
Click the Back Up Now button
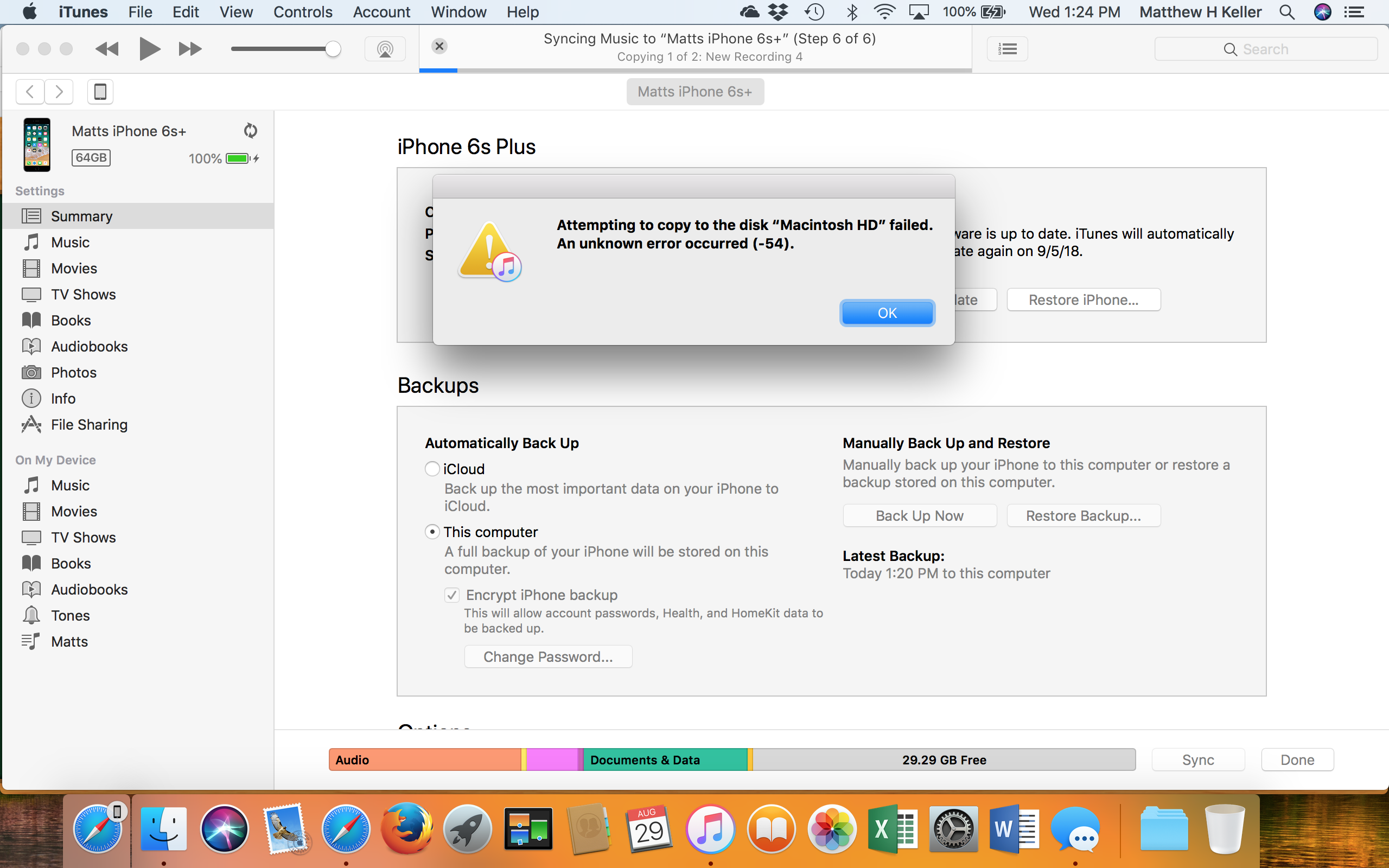[919, 515]
